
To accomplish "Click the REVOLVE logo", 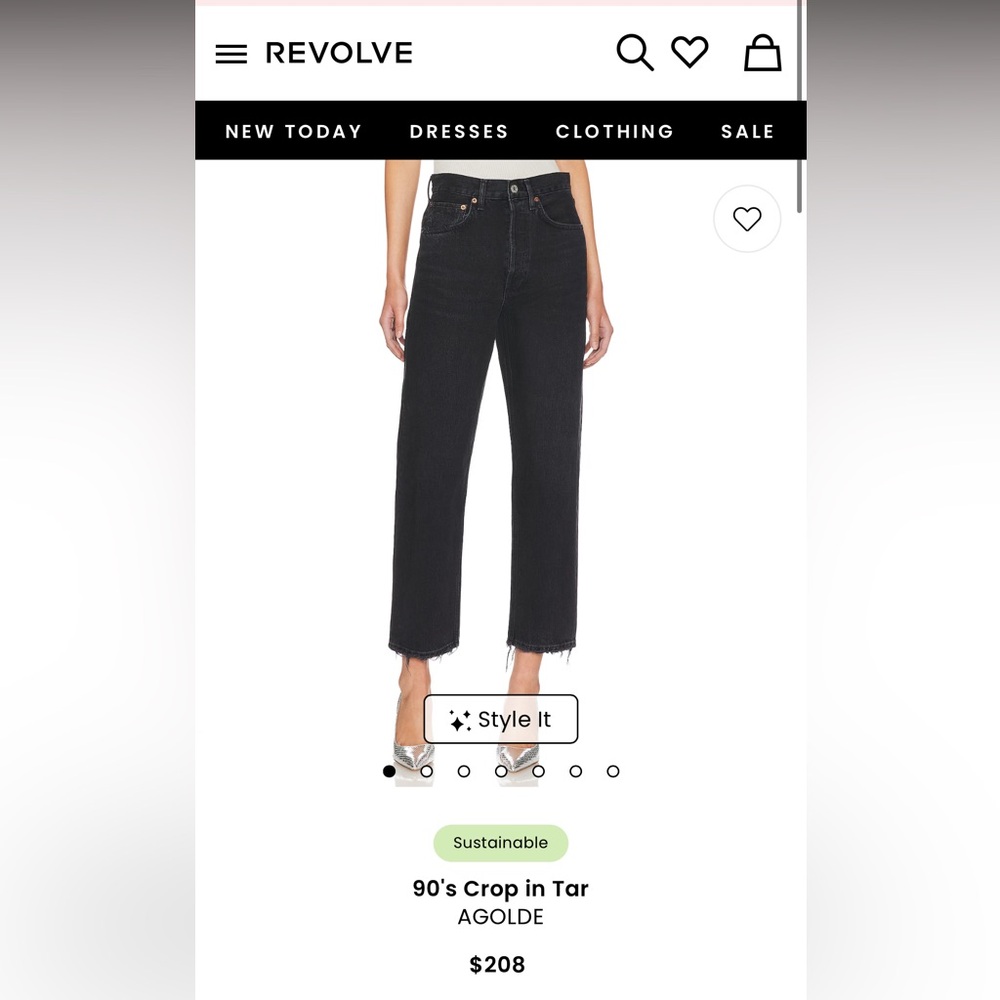I will click(339, 53).
